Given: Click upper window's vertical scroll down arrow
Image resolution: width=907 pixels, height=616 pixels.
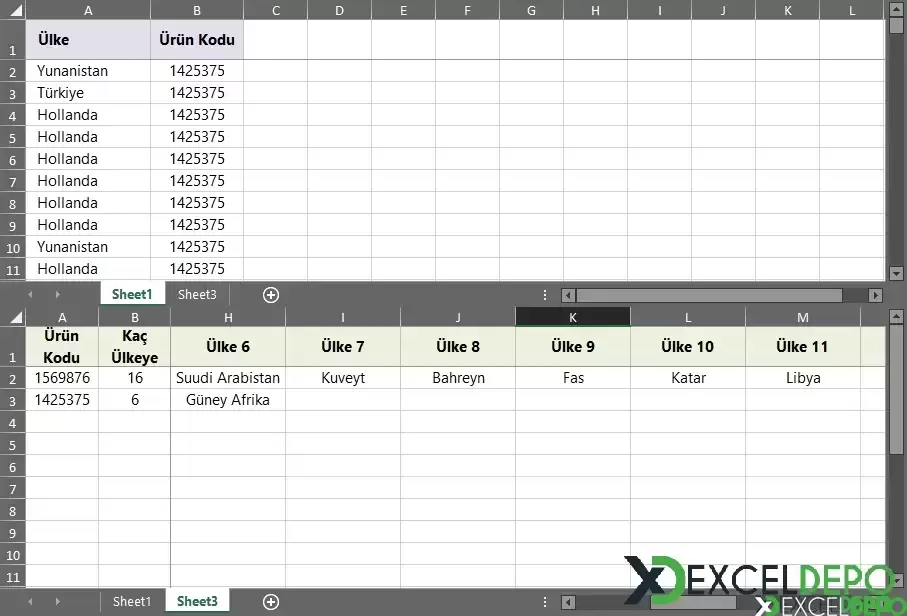Looking at the screenshot, I should point(896,272).
